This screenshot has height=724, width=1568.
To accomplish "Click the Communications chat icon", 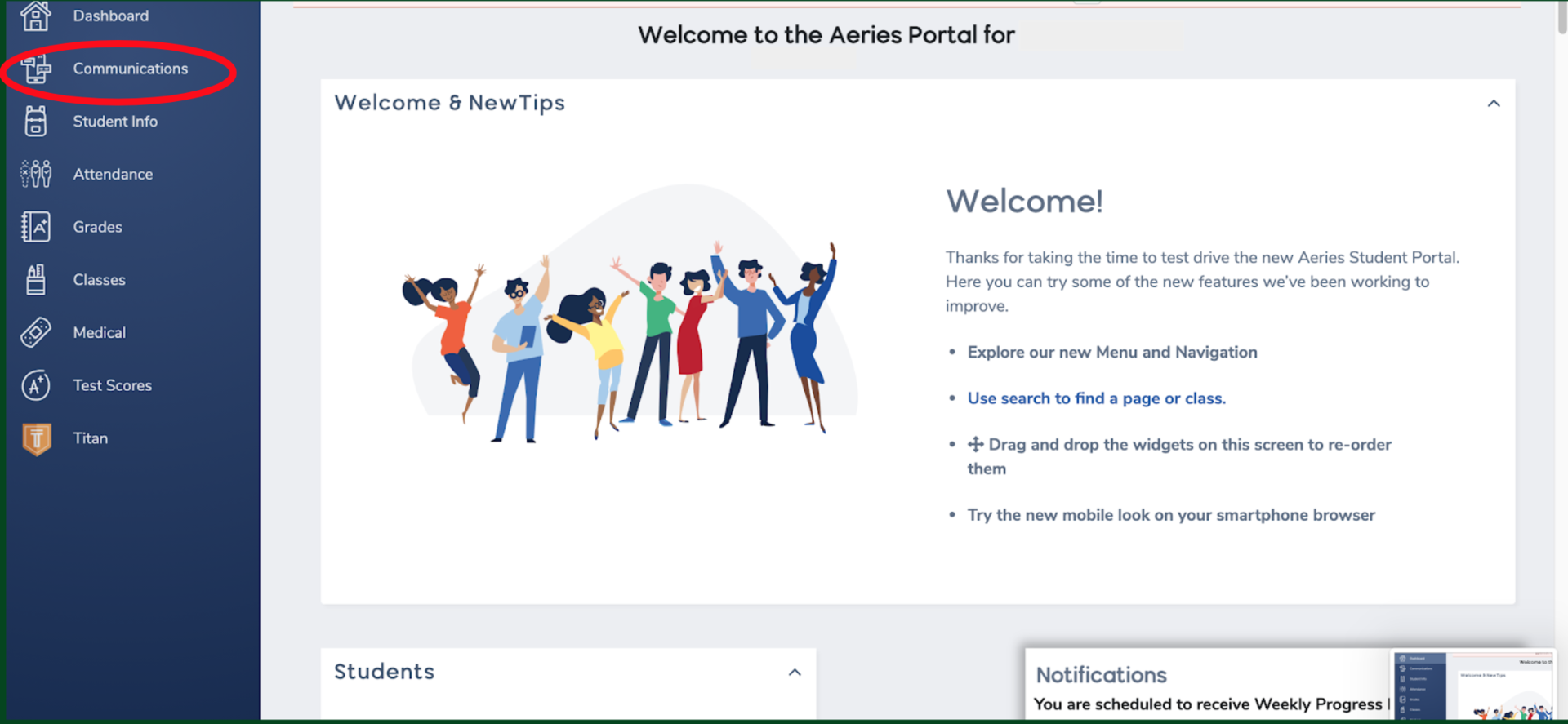I will point(36,69).
